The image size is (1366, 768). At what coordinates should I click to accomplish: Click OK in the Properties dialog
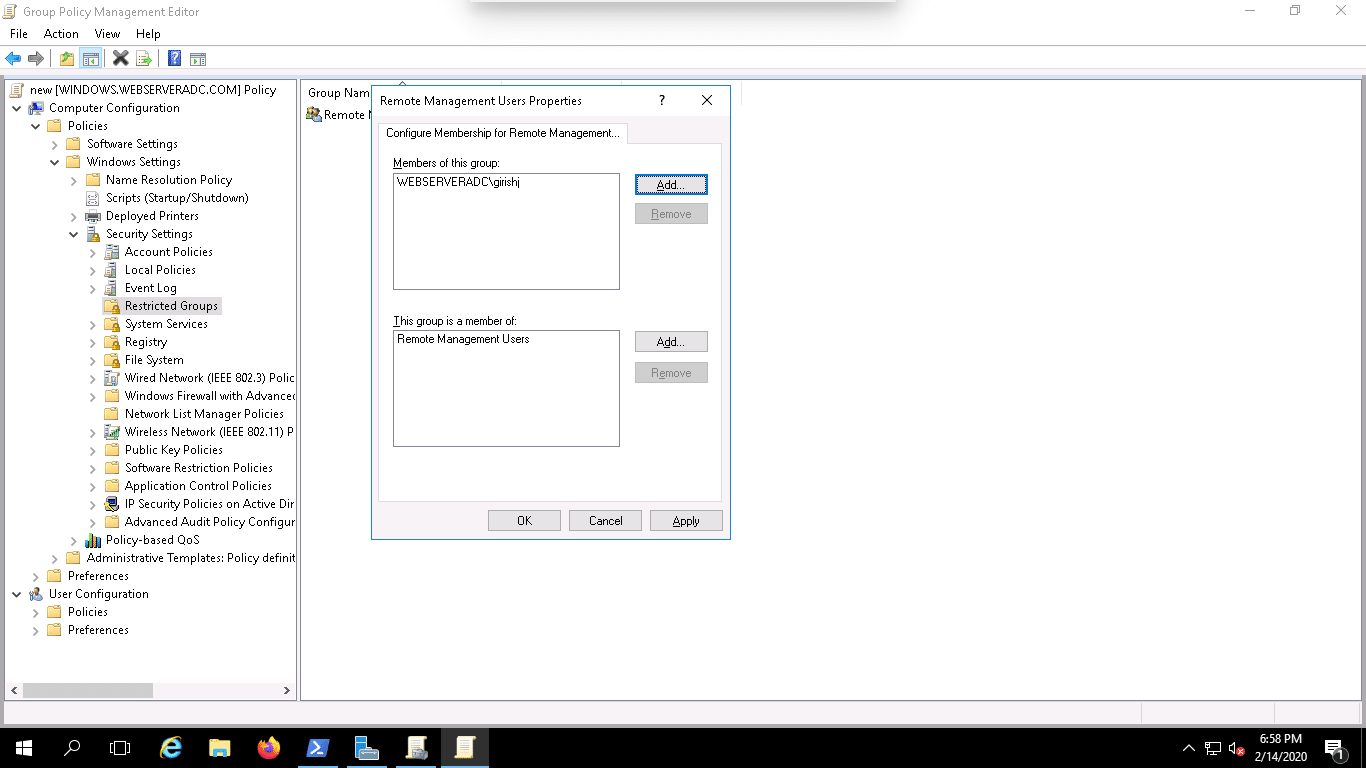point(524,521)
